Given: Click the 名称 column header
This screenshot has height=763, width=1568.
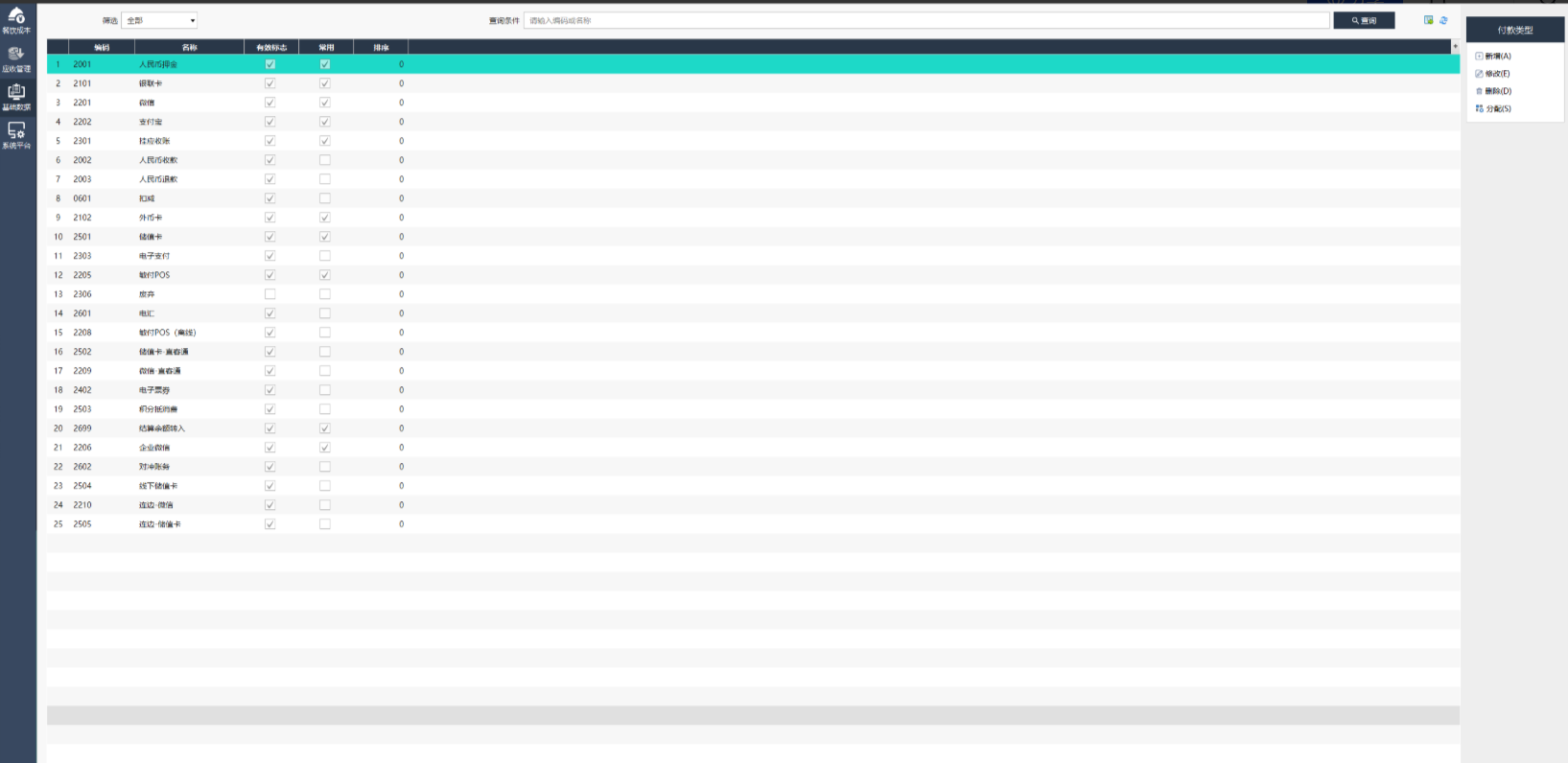Looking at the screenshot, I should pos(189,47).
